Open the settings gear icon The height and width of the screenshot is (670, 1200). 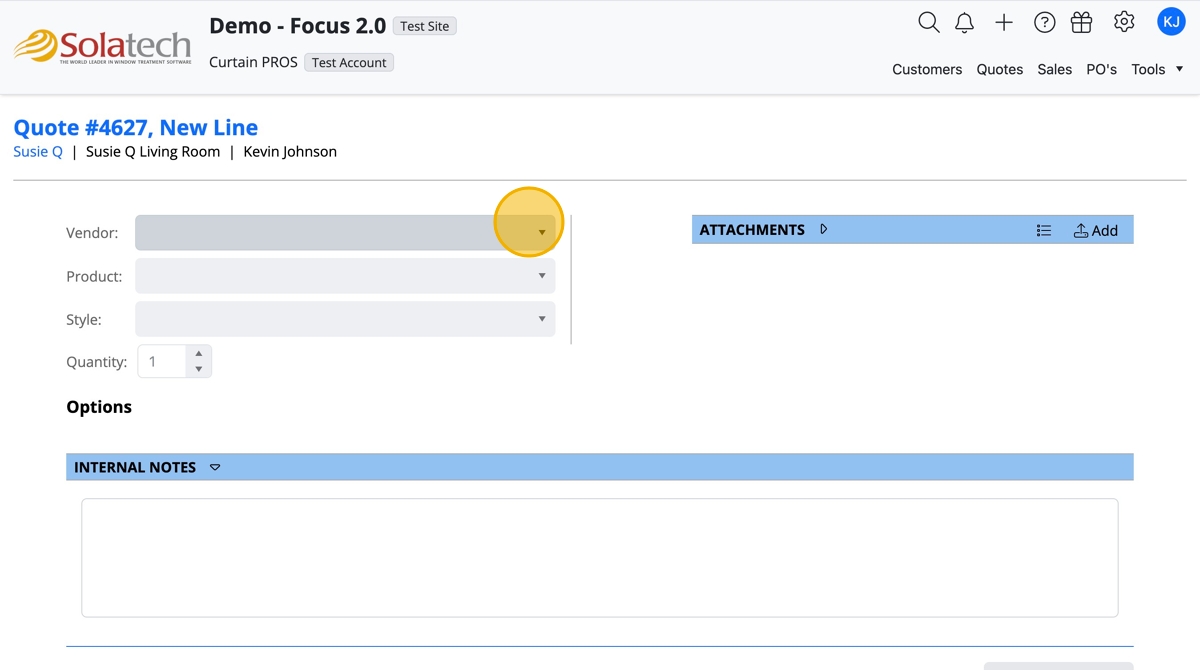1124,22
